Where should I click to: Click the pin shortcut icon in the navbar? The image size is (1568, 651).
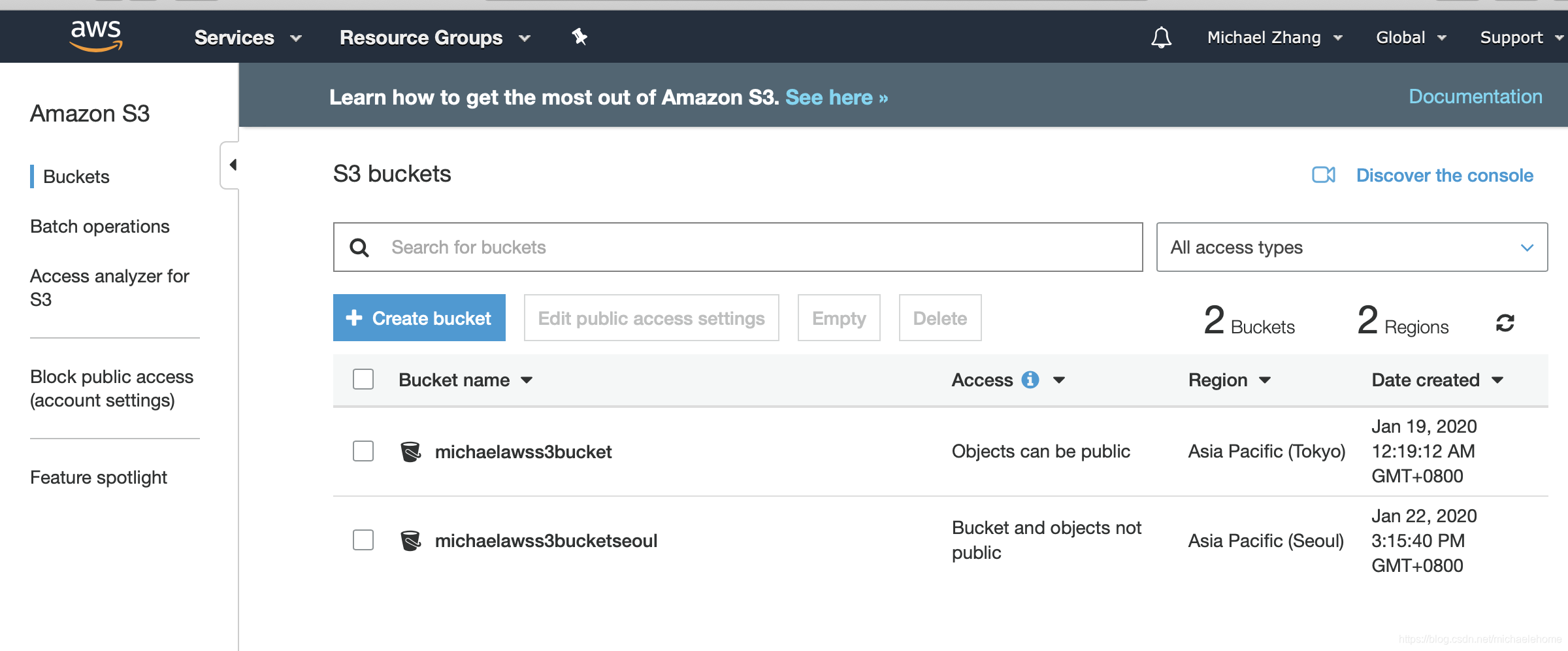point(580,37)
